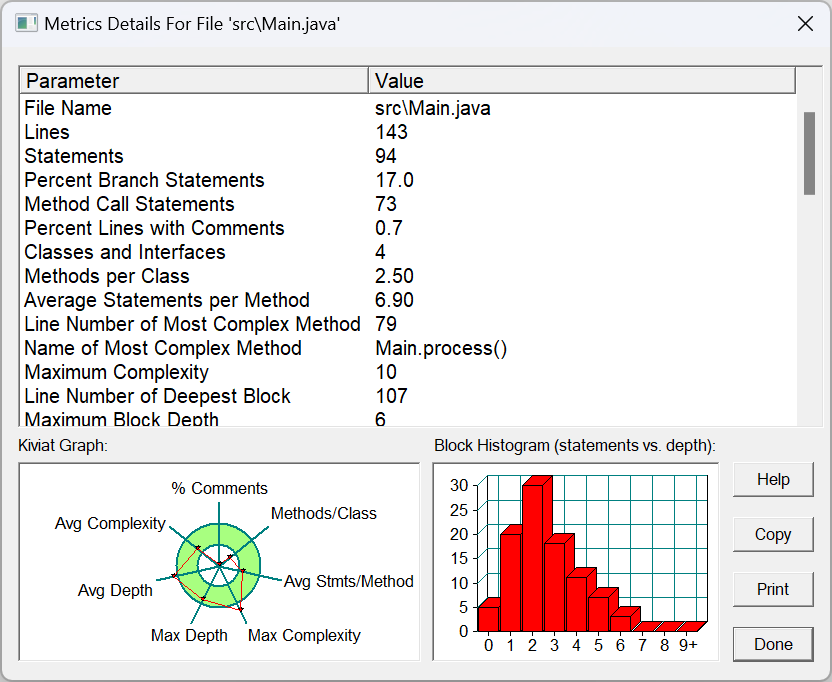Close the Metrics Details window
The width and height of the screenshot is (832, 682).
805,24
